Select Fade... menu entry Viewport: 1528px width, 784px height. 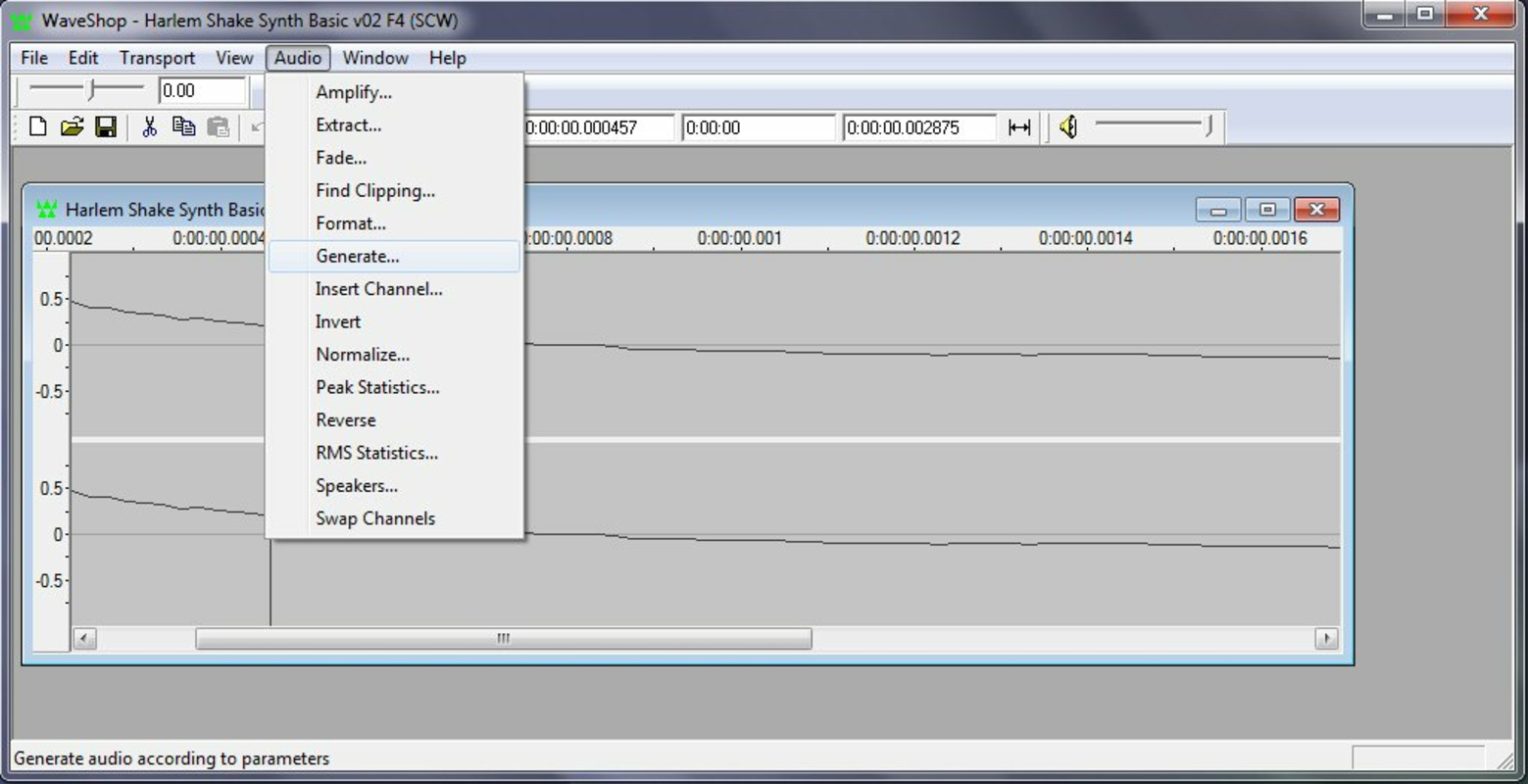(394, 158)
